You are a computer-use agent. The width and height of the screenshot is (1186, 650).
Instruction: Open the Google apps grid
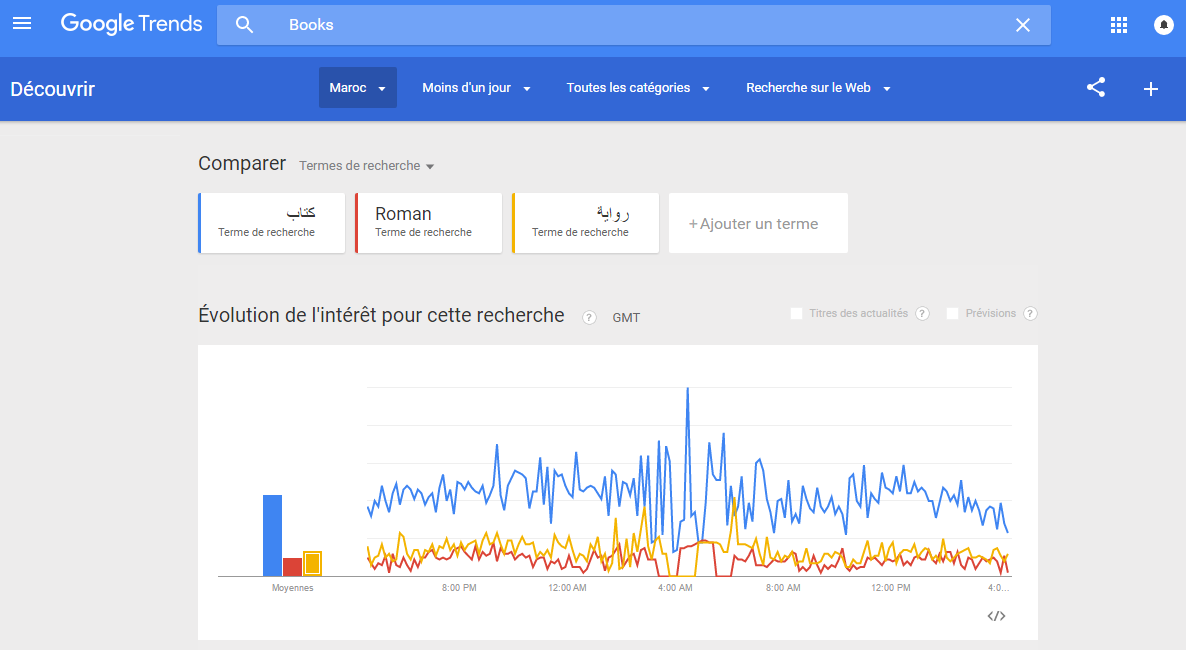pos(1119,25)
